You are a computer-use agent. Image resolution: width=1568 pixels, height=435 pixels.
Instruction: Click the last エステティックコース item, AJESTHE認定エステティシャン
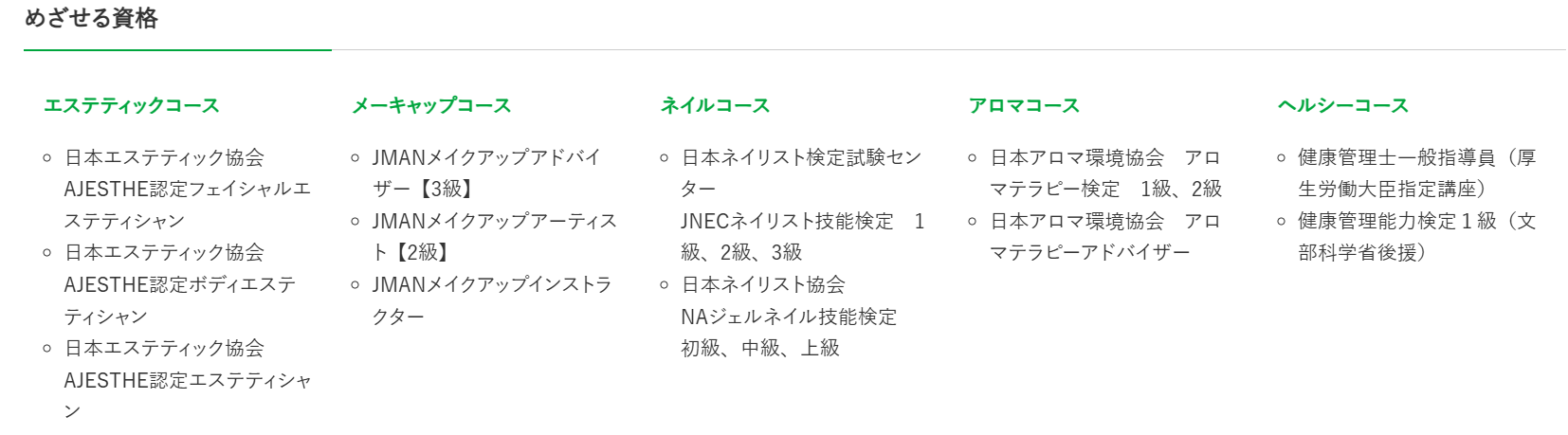[187, 380]
